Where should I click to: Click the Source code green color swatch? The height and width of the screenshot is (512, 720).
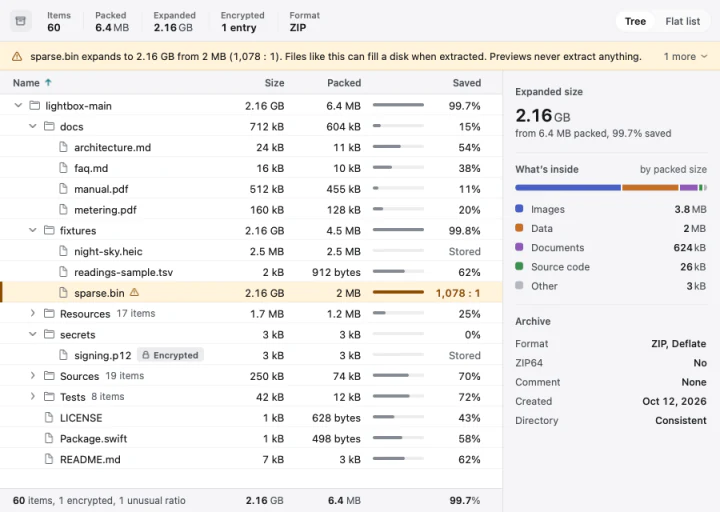tap(519, 266)
